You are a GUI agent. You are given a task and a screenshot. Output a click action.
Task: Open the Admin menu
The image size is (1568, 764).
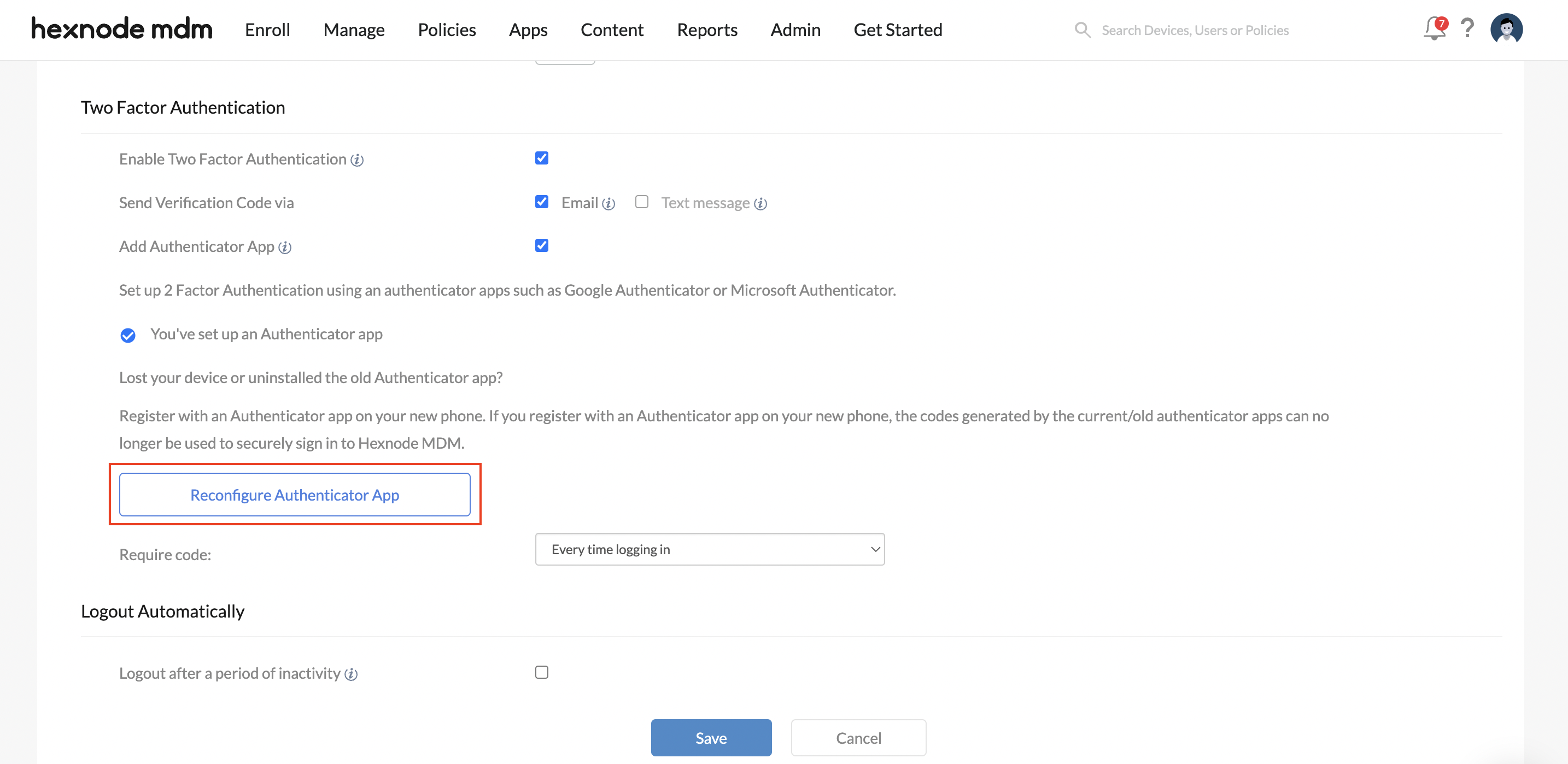[795, 30]
